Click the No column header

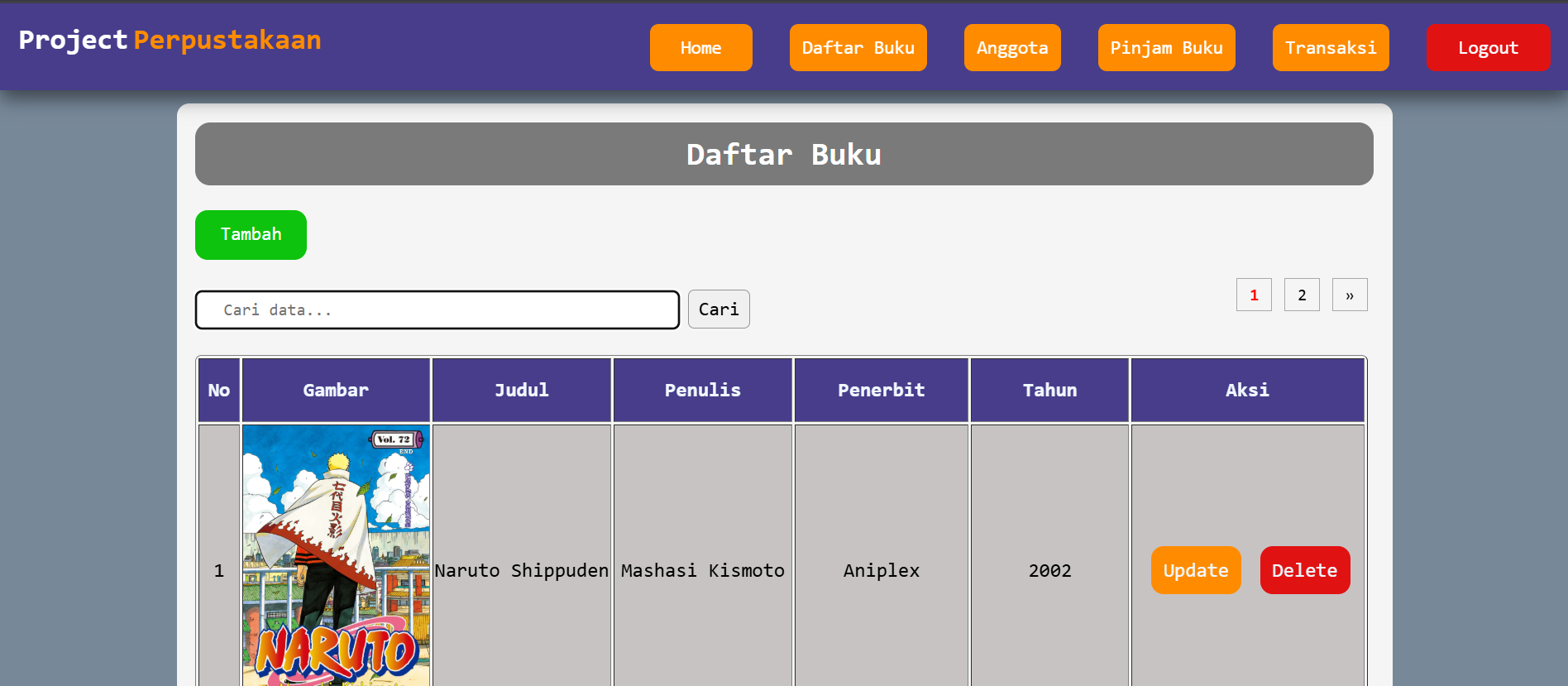click(x=219, y=390)
